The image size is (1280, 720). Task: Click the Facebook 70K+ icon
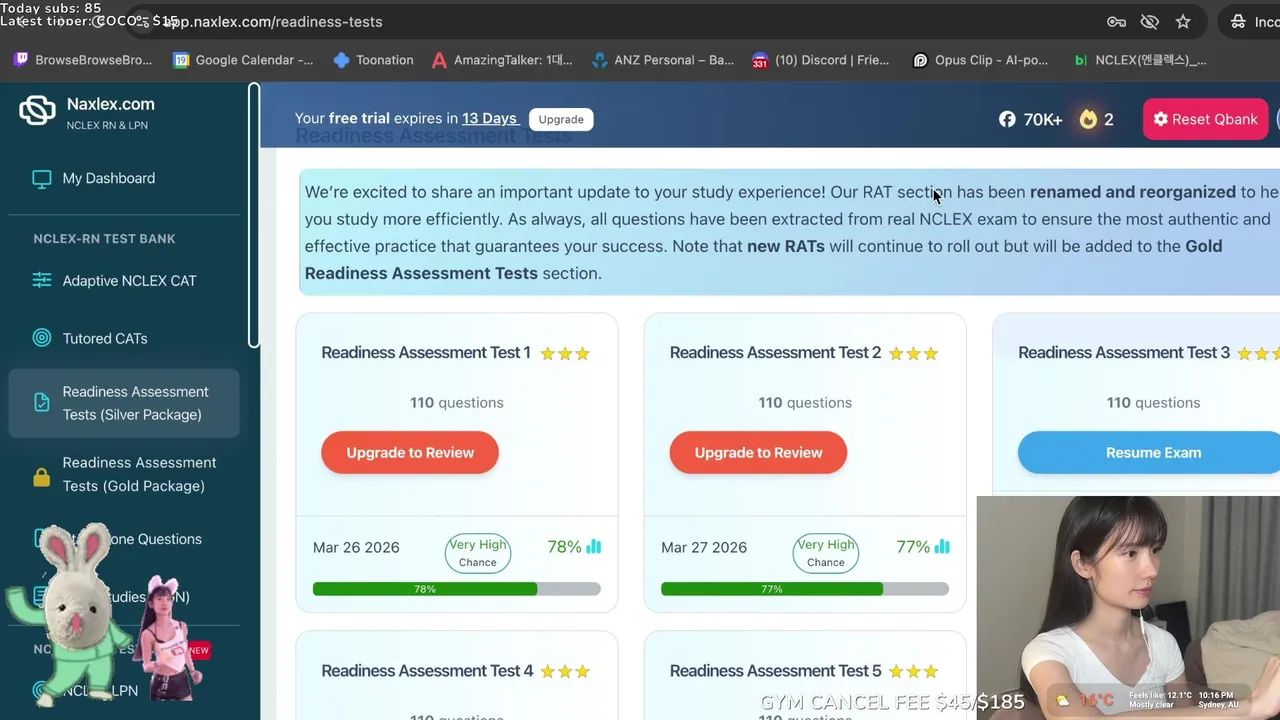[1007, 119]
